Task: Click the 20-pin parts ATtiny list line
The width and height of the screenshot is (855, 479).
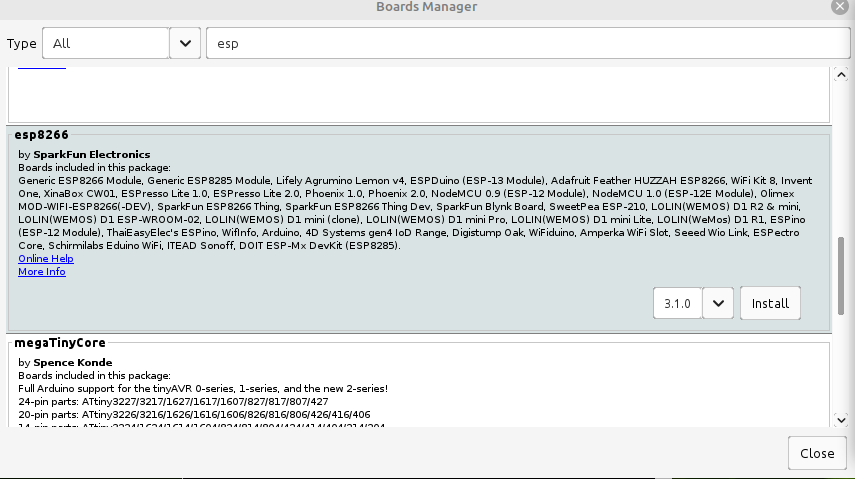Action: click(x=194, y=415)
